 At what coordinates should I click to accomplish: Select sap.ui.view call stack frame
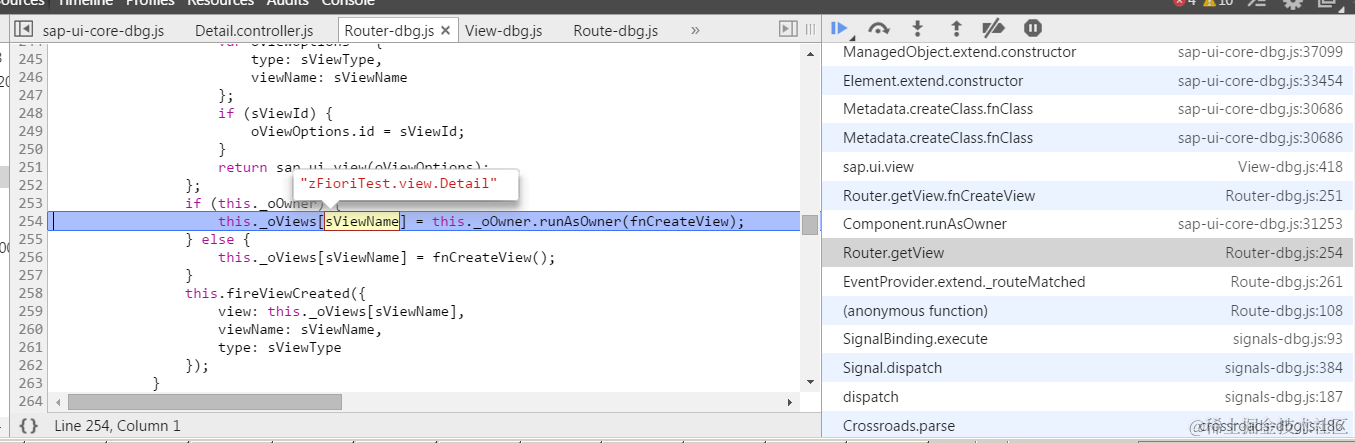[x=1088, y=167]
